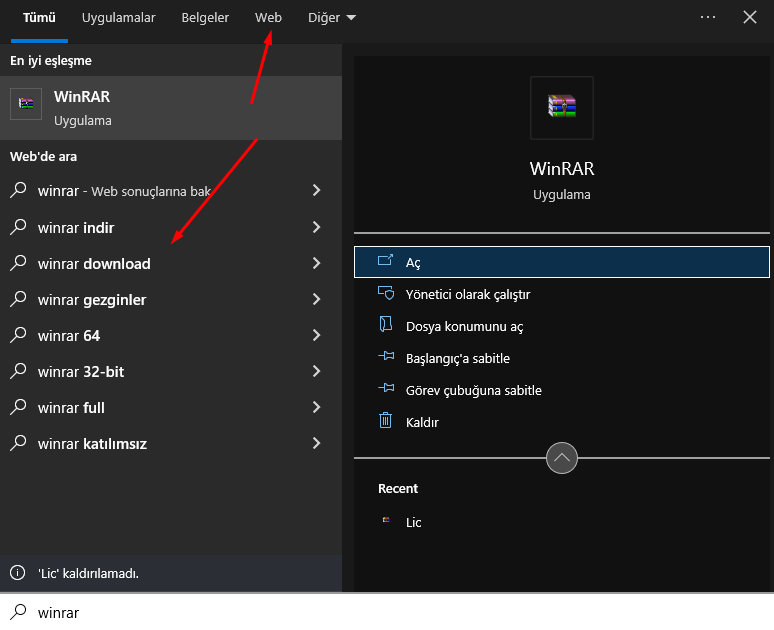This screenshot has width=774, height=630.
Task: Click search icon beside 'winrar gezginler'
Action: coord(18,299)
